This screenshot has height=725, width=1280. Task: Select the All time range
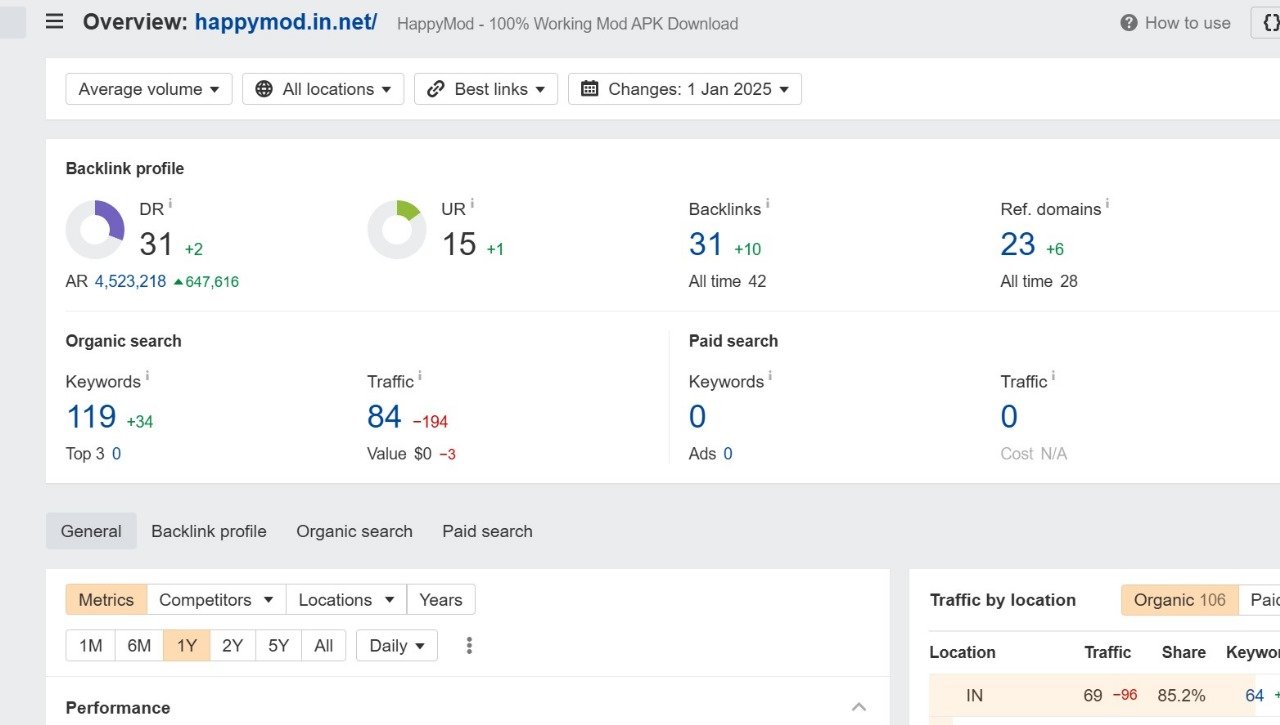323,646
